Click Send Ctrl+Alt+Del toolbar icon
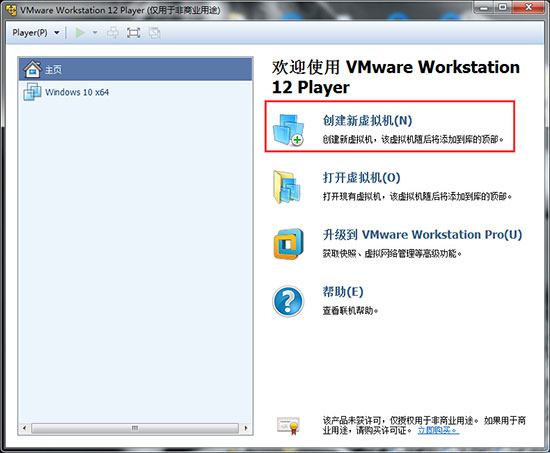This screenshot has height=453, width=550. pos(113,33)
